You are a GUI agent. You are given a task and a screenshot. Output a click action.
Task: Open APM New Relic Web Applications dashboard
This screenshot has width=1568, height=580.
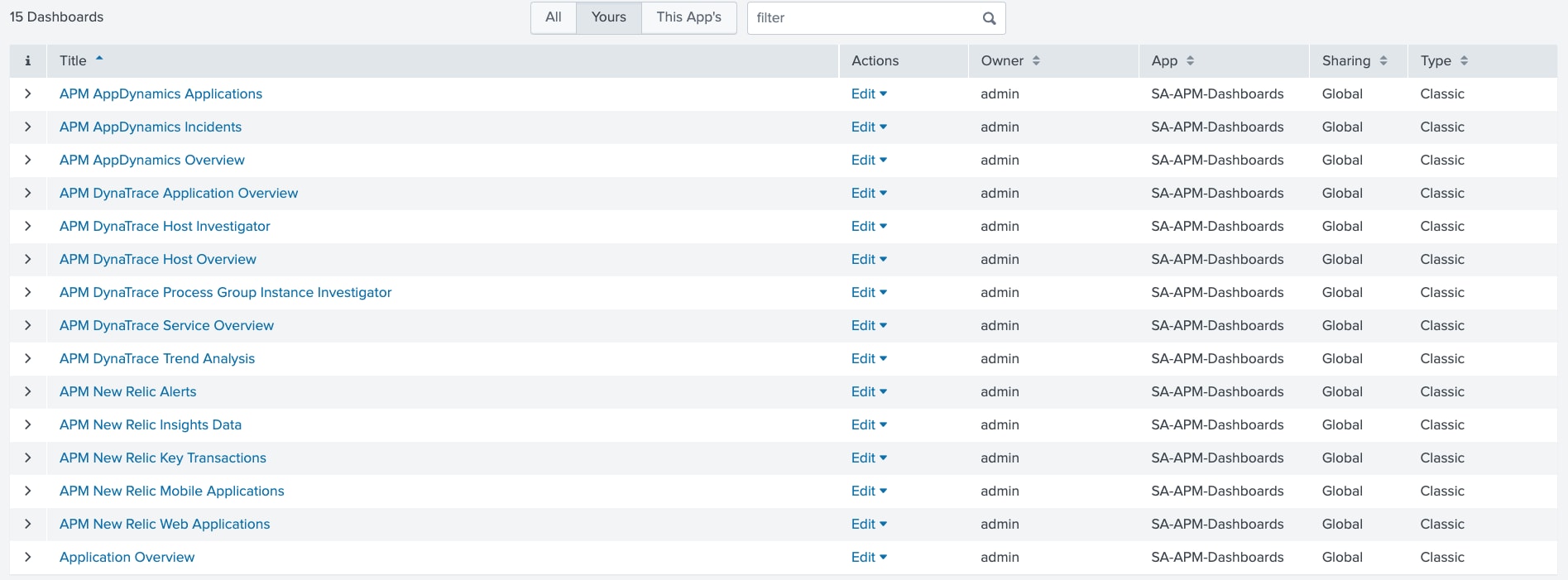pyautogui.click(x=165, y=524)
